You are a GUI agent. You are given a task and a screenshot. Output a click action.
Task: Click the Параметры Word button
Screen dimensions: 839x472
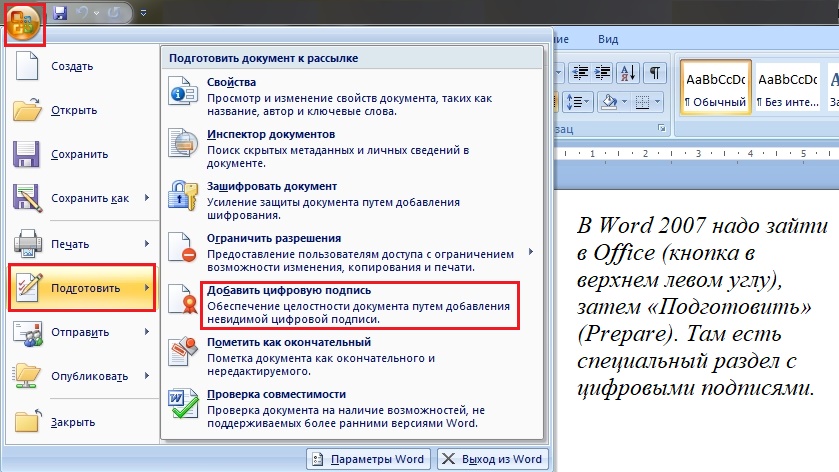368,459
